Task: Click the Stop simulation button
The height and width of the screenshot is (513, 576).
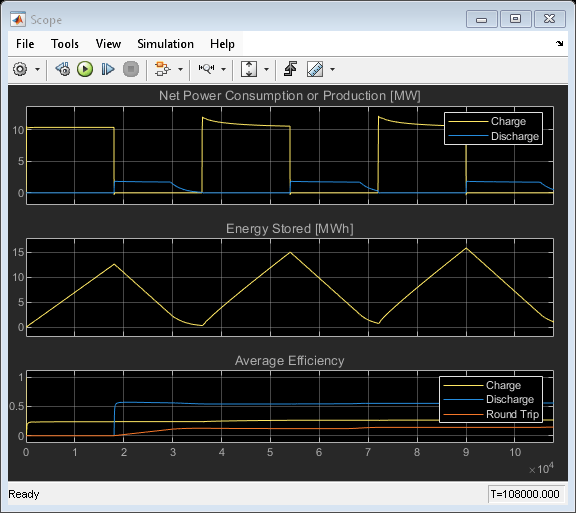Action: click(131, 69)
